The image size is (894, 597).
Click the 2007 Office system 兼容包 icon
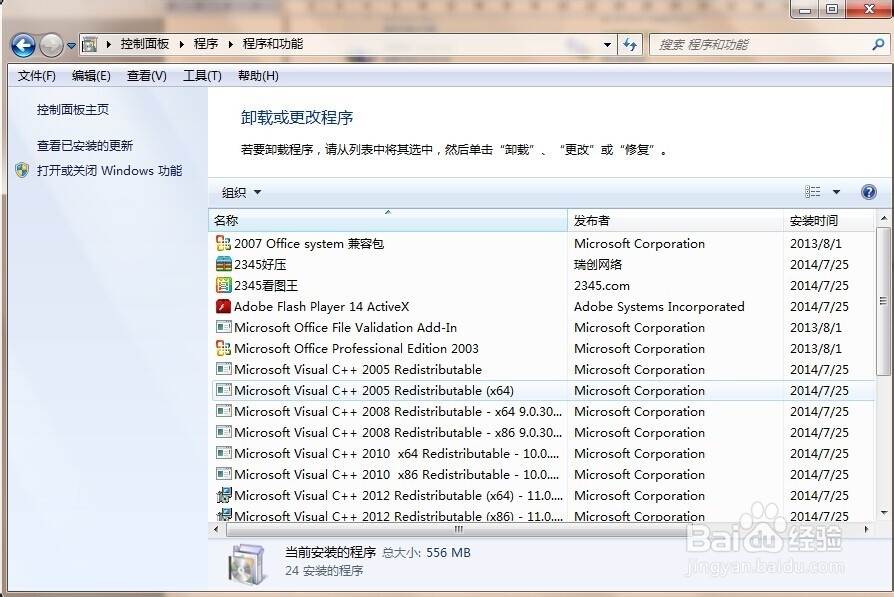(x=224, y=243)
